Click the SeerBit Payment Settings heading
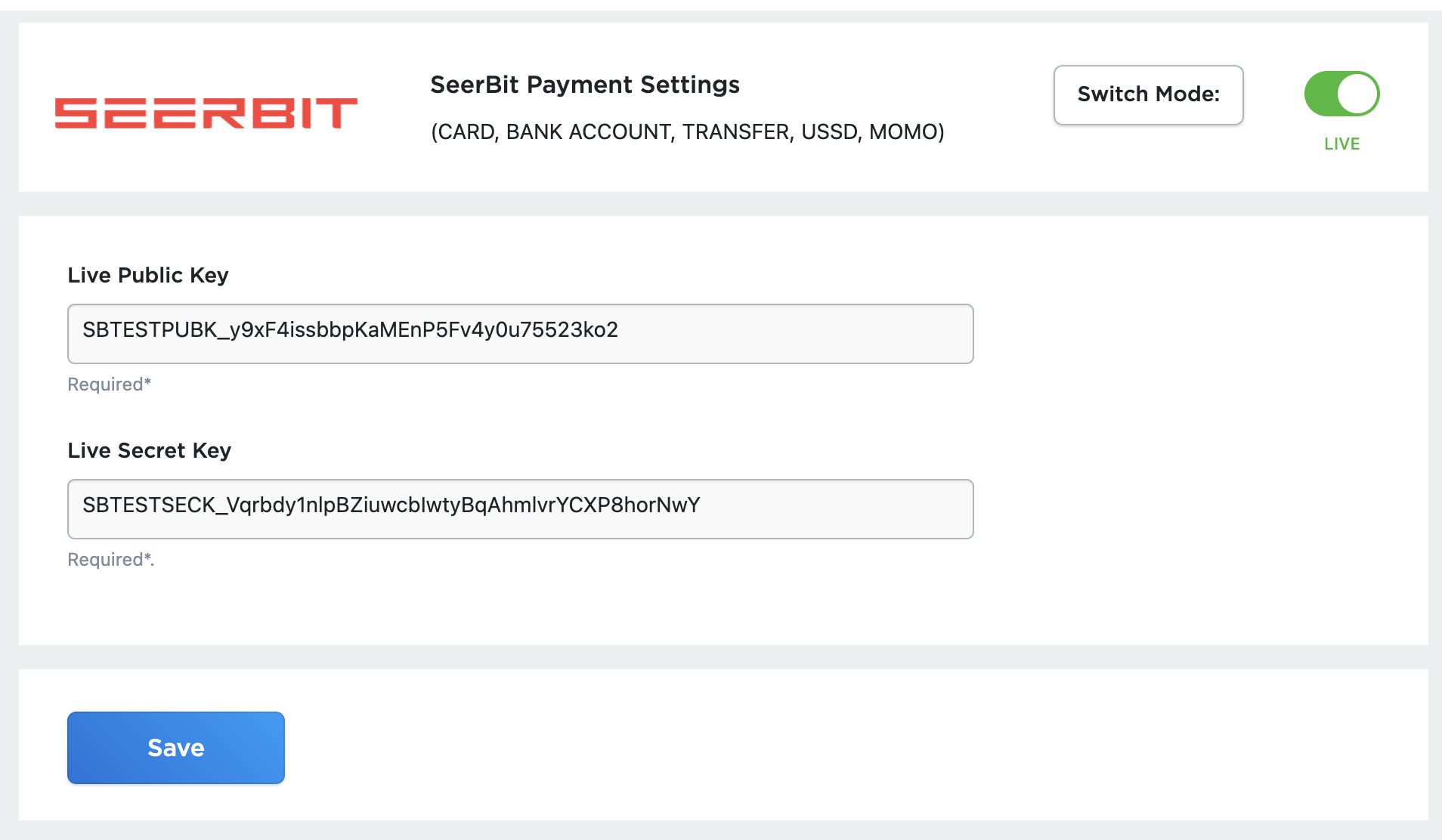The image size is (1442, 840). pyautogui.click(x=585, y=85)
